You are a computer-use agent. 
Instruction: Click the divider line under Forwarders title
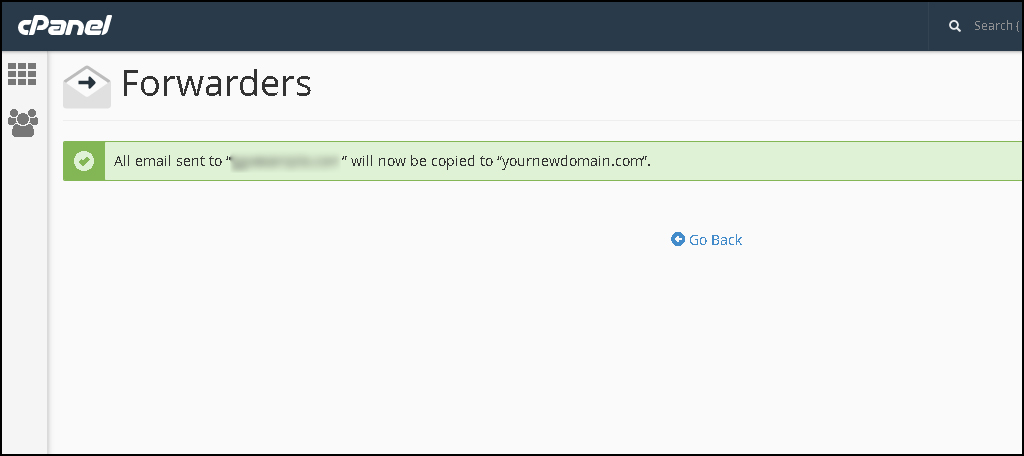[x=540, y=121]
